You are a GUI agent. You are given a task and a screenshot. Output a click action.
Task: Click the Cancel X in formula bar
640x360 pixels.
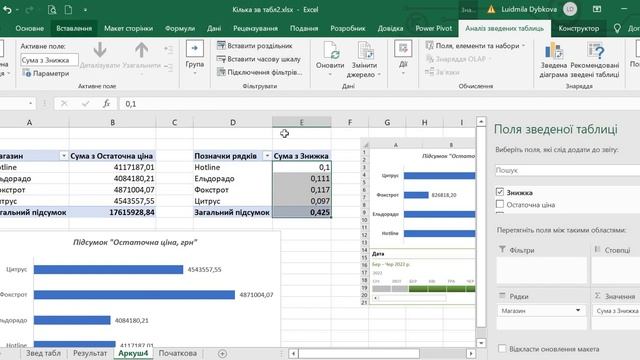coord(64,104)
